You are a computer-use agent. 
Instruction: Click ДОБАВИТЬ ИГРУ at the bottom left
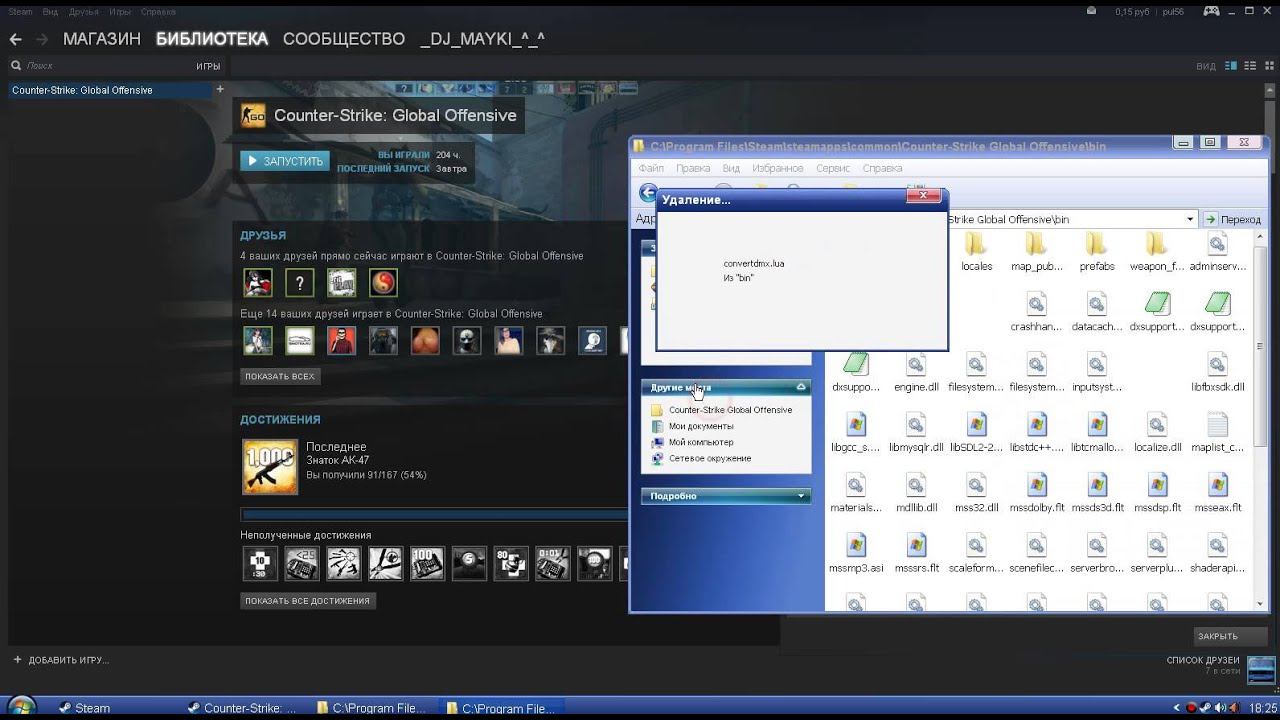(61, 660)
